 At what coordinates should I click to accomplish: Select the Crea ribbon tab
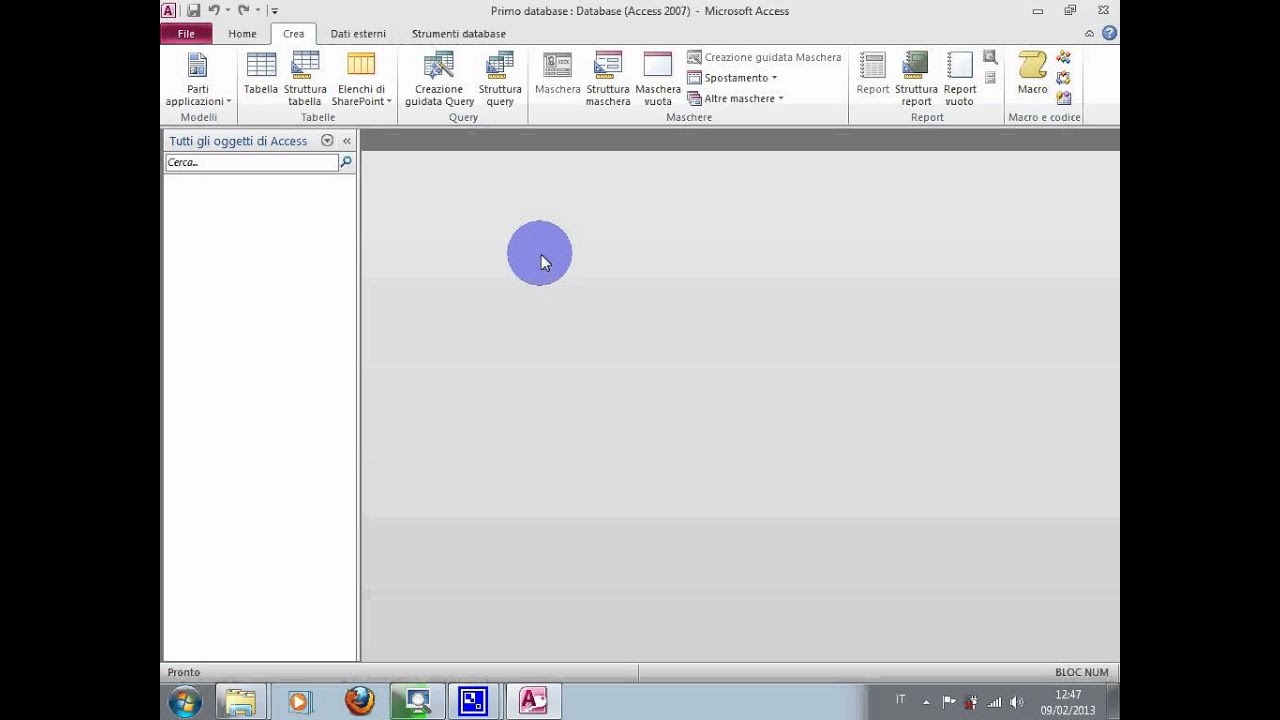point(293,34)
